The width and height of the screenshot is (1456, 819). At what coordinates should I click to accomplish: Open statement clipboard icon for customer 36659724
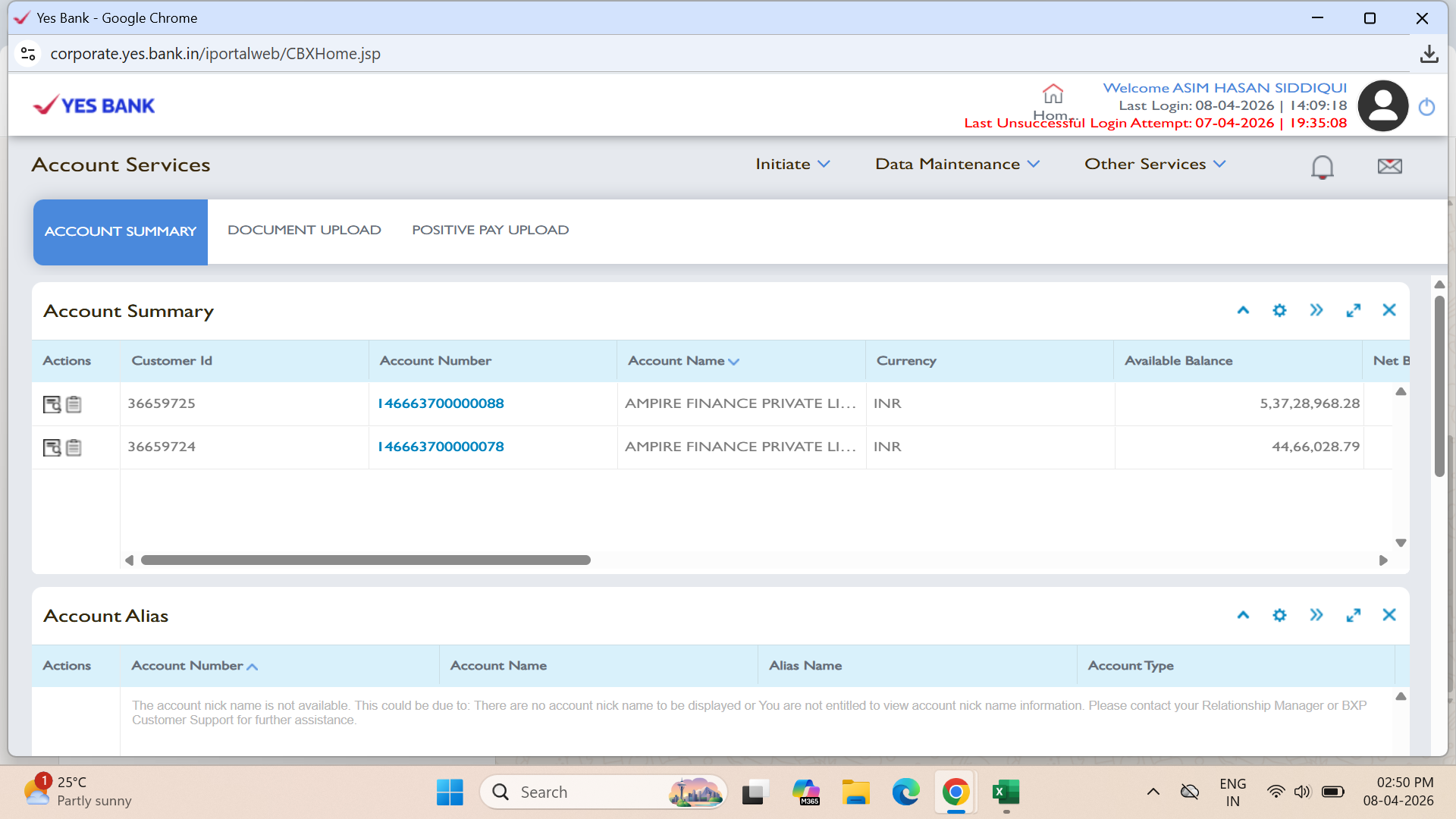click(74, 447)
